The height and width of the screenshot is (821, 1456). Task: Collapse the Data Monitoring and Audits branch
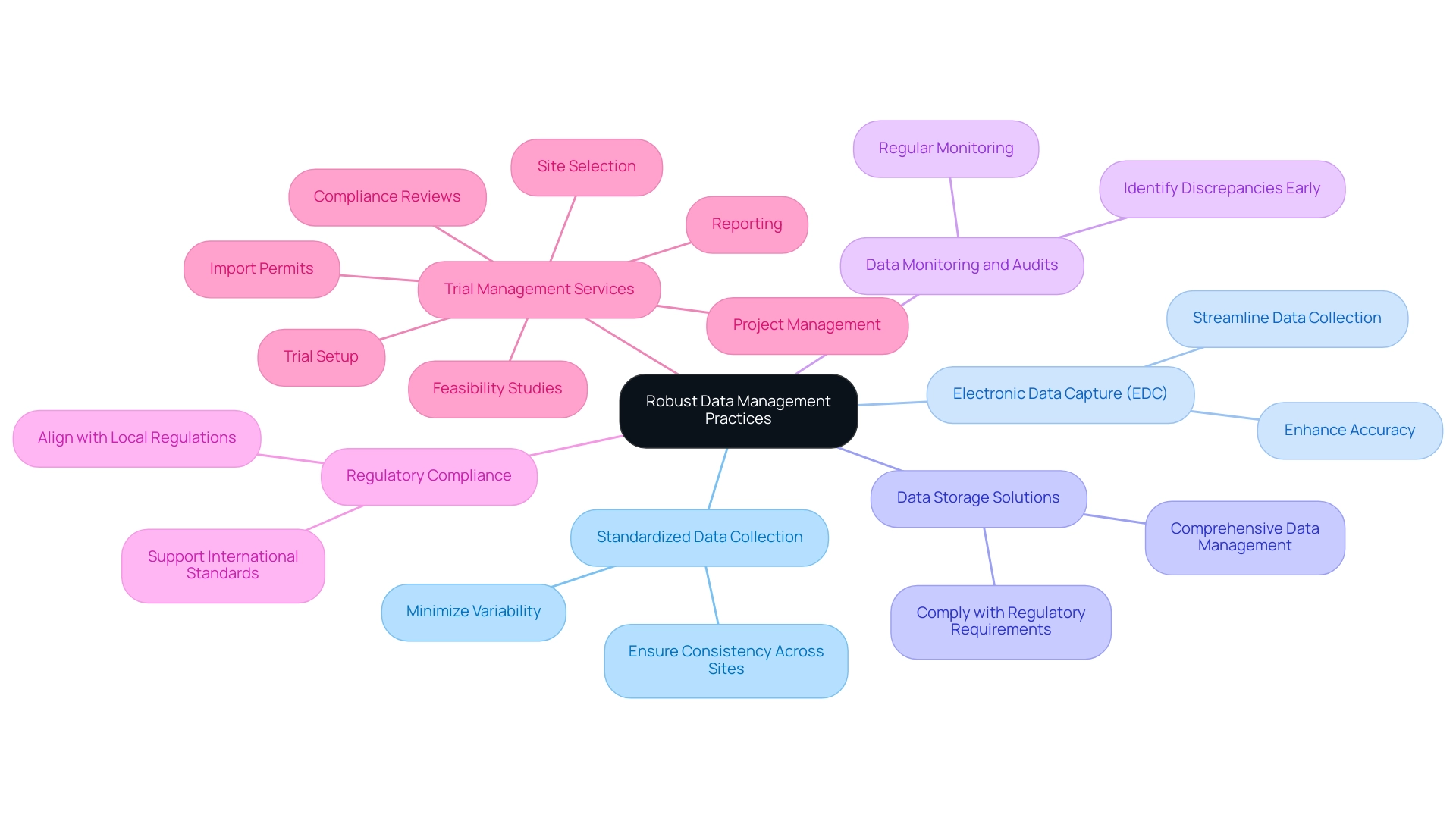point(960,264)
